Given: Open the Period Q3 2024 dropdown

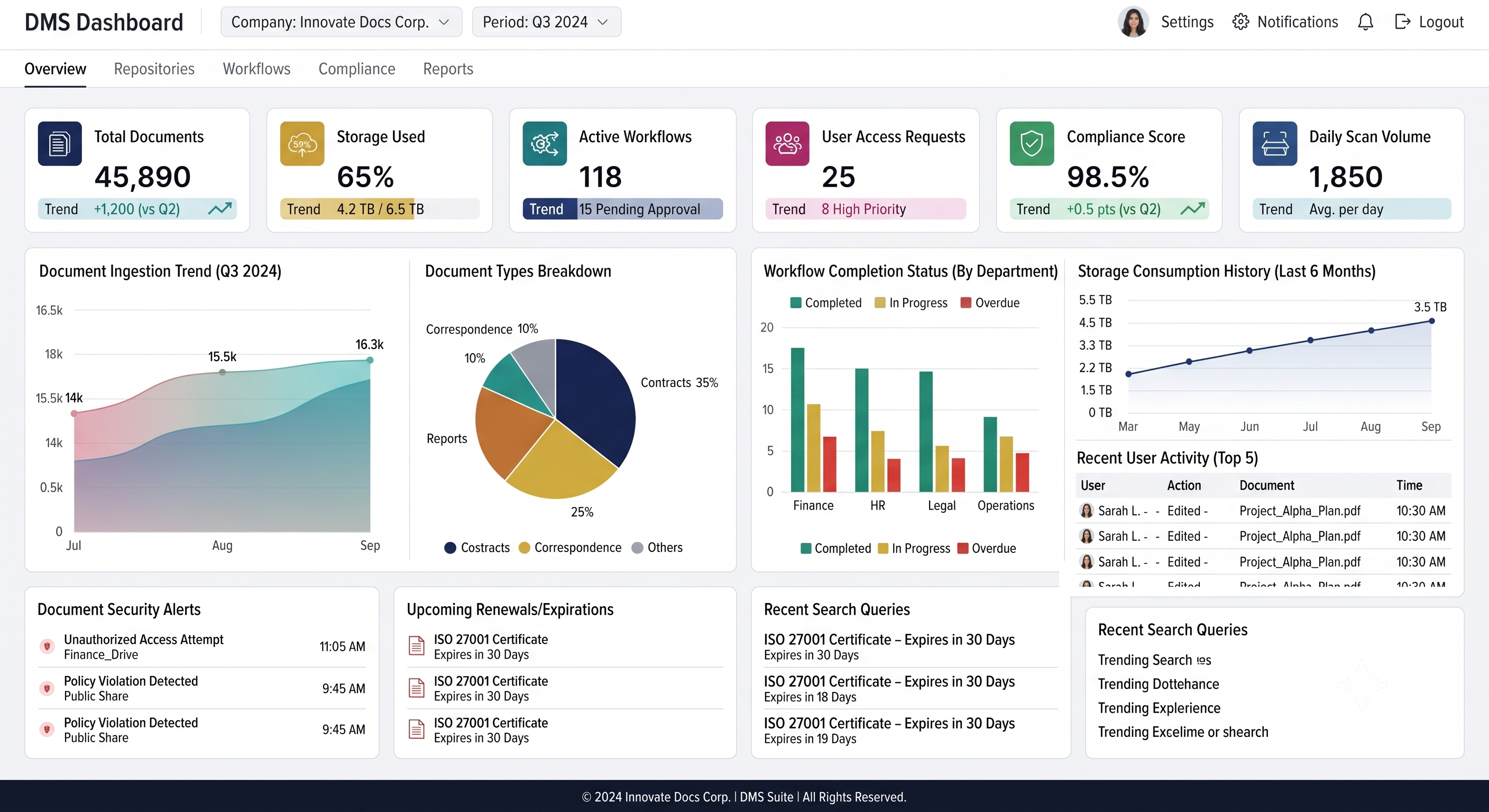Looking at the screenshot, I should [546, 22].
